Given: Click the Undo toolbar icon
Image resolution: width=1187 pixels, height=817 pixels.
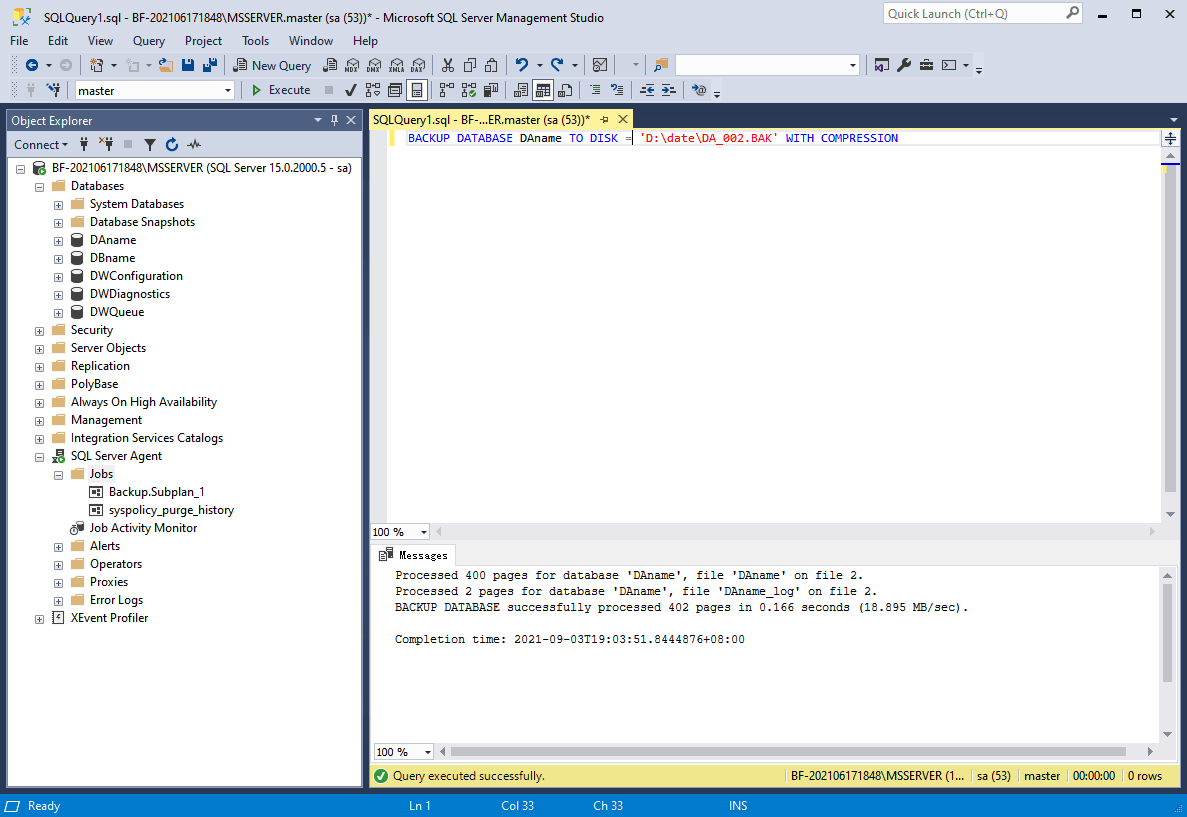Looking at the screenshot, I should pyautogui.click(x=521, y=65).
